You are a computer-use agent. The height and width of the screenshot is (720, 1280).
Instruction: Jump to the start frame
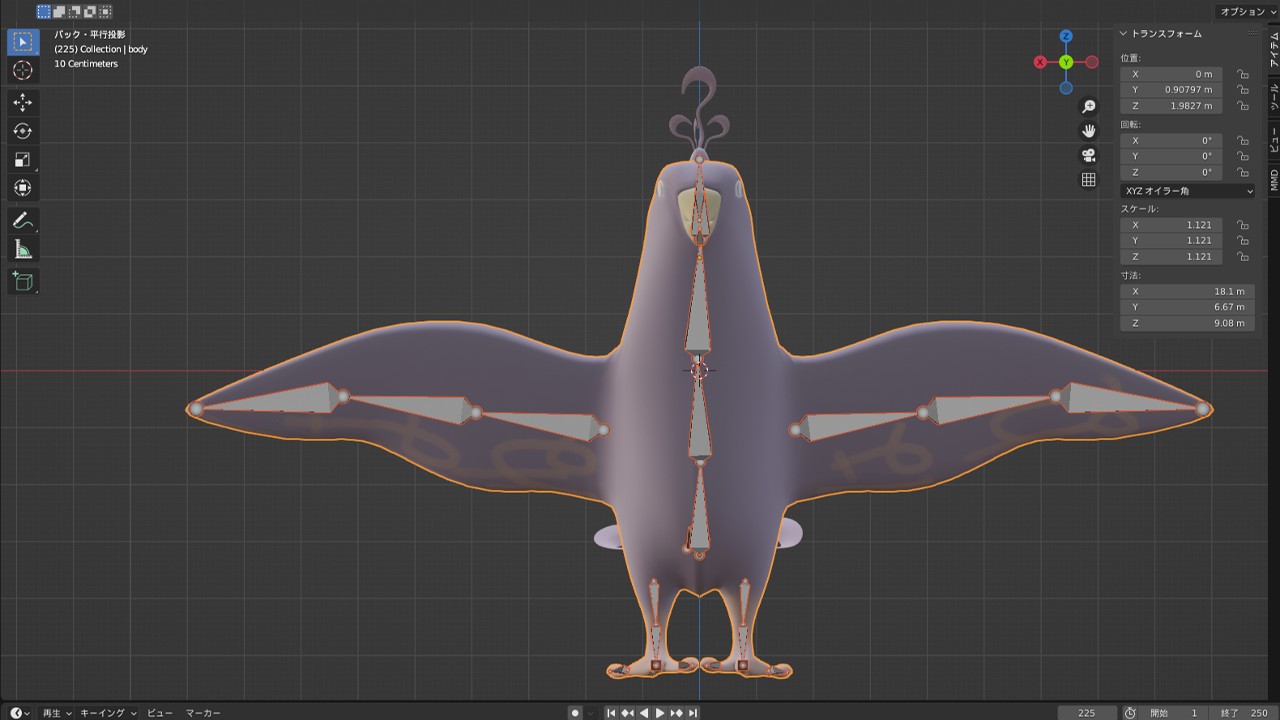tap(612, 713)
